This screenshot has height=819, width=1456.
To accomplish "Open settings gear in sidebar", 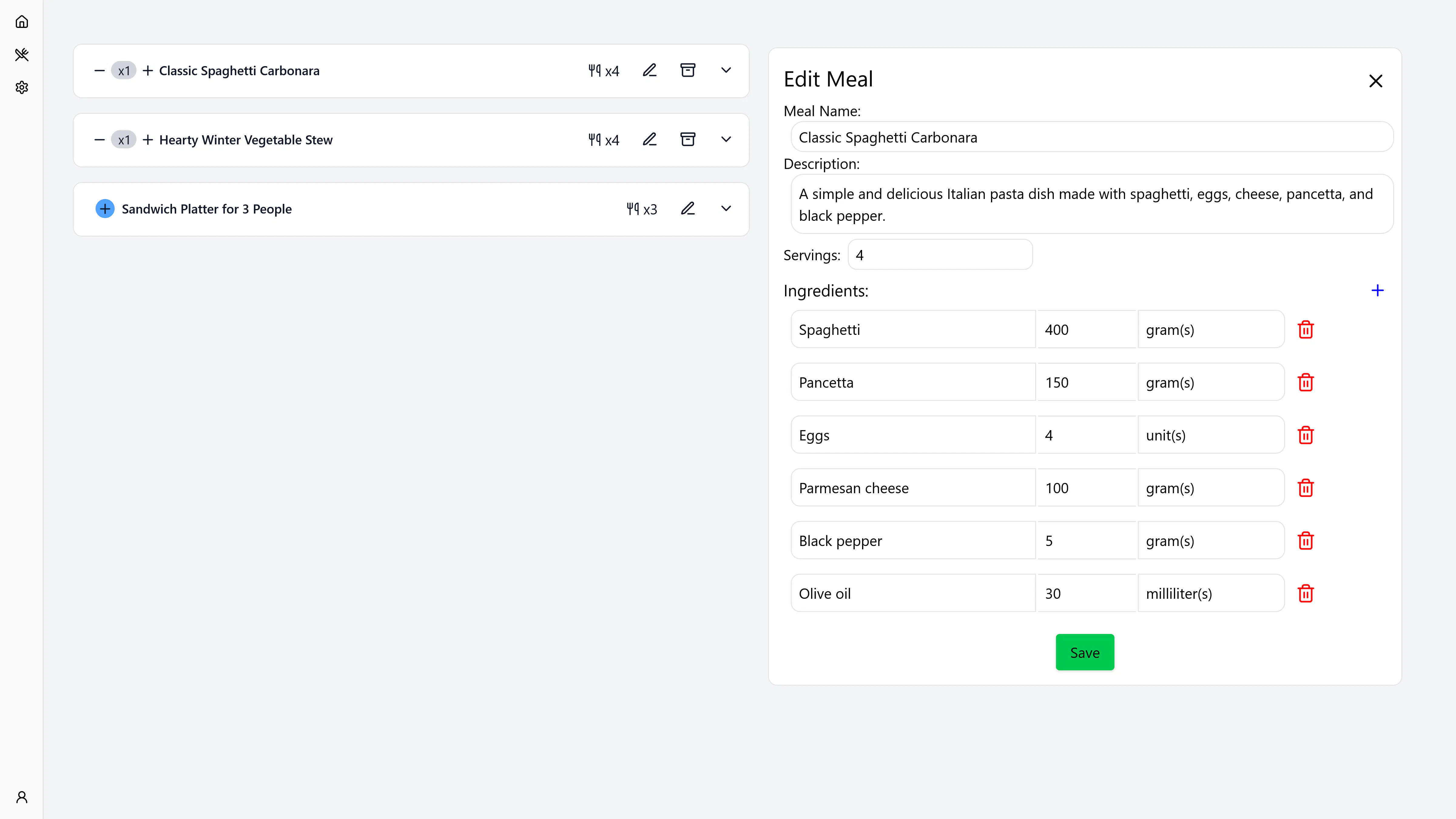I will tap(22, 88).
